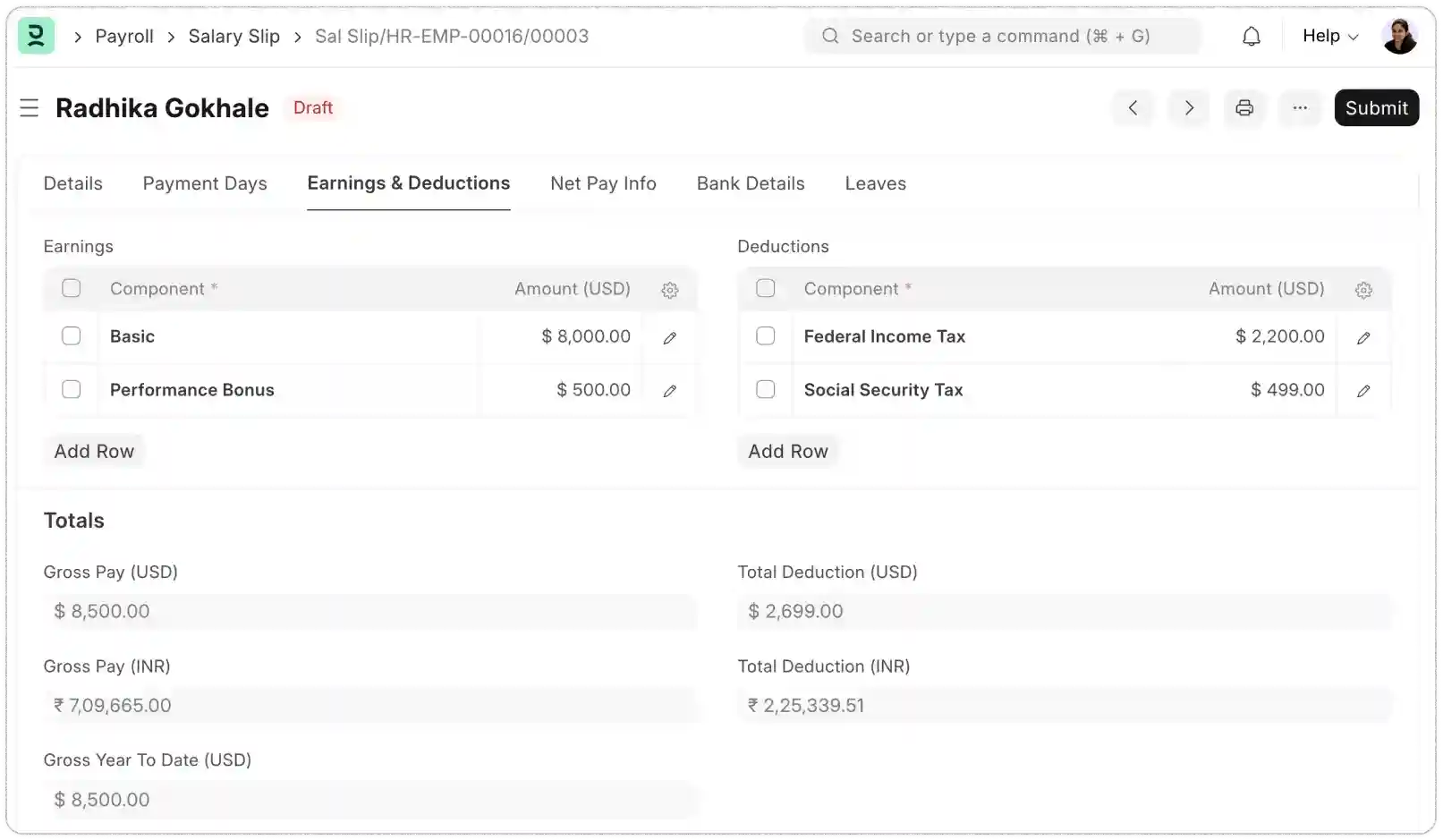Open Deductions table column settings gear

(x=1363, y=289)
